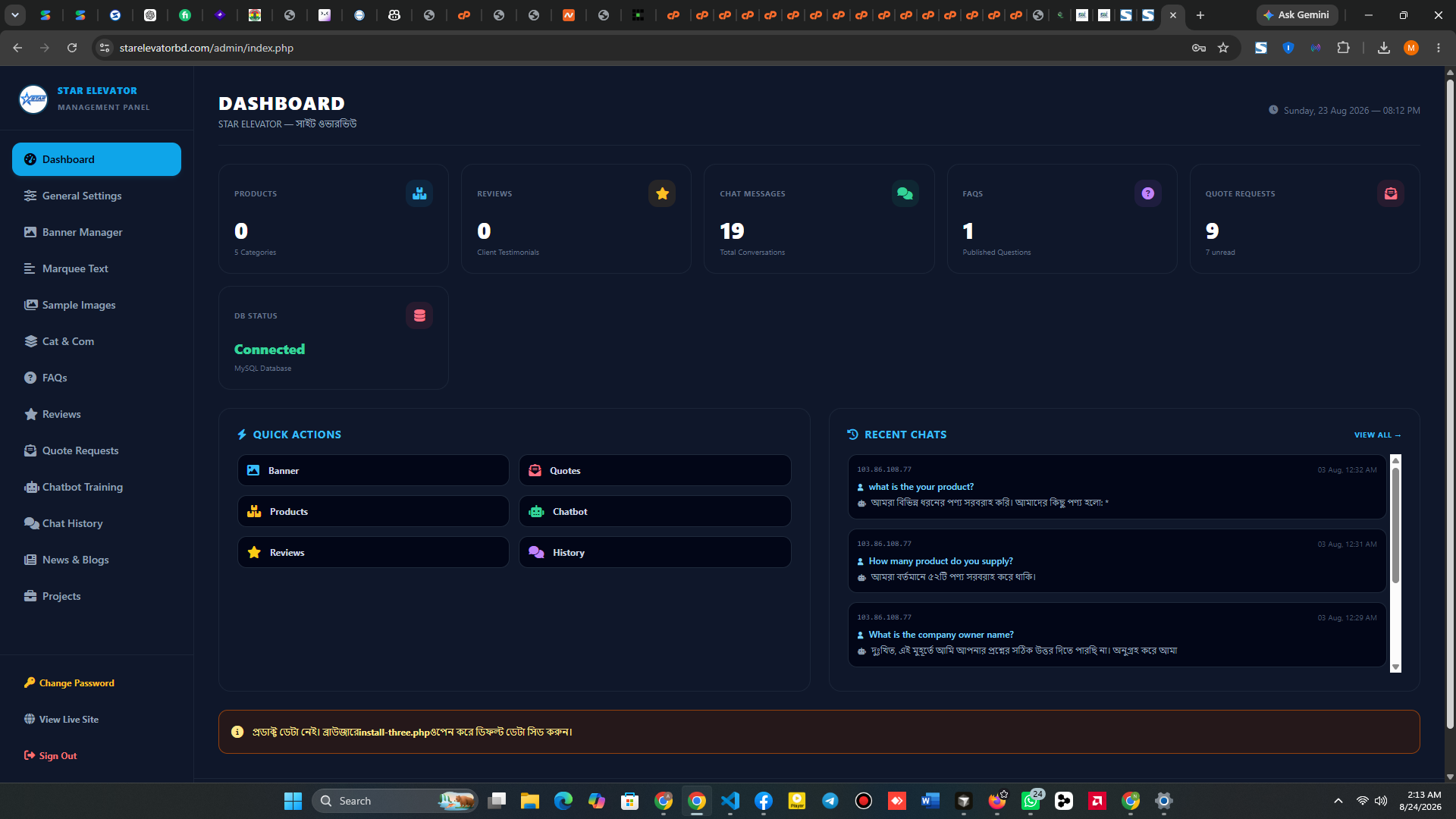Click Reviews quick action button
The image size is (1456, 819).
point(373,552)
